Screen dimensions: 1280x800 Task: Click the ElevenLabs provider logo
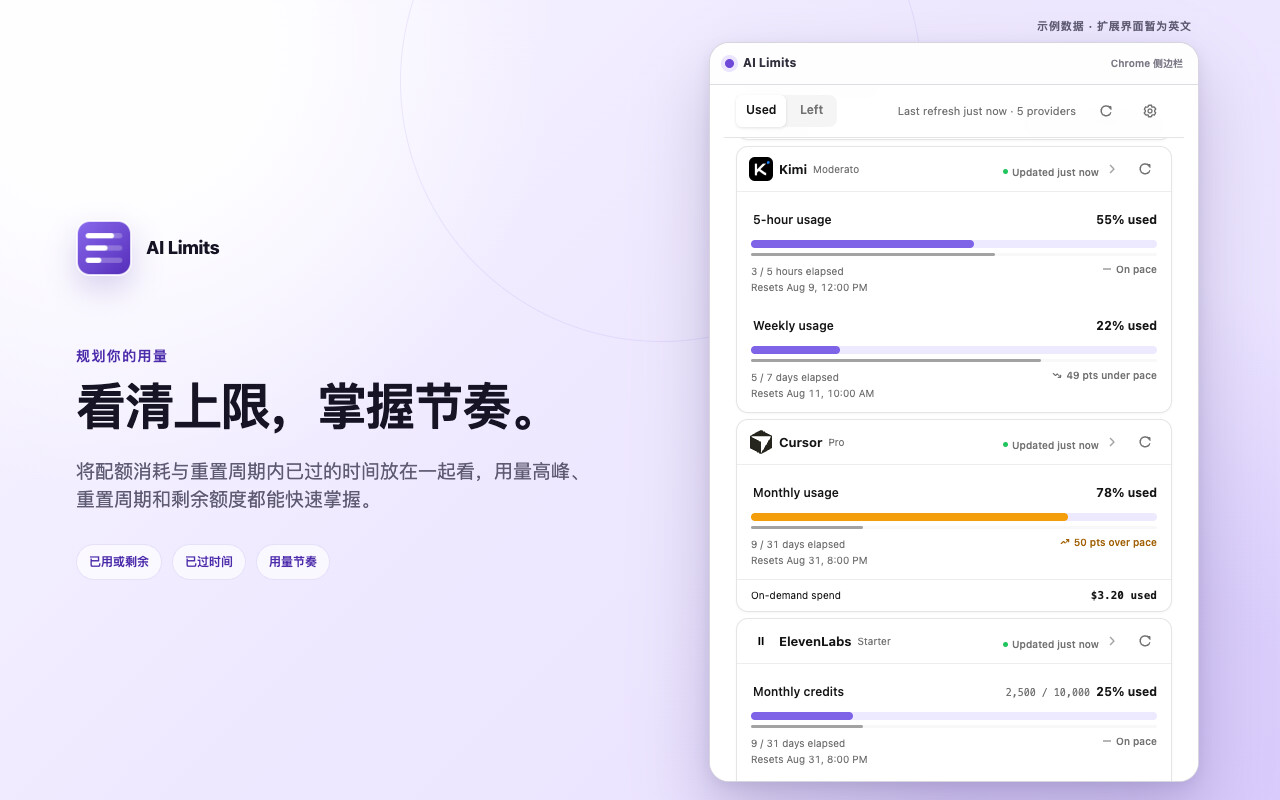(761, 641)
